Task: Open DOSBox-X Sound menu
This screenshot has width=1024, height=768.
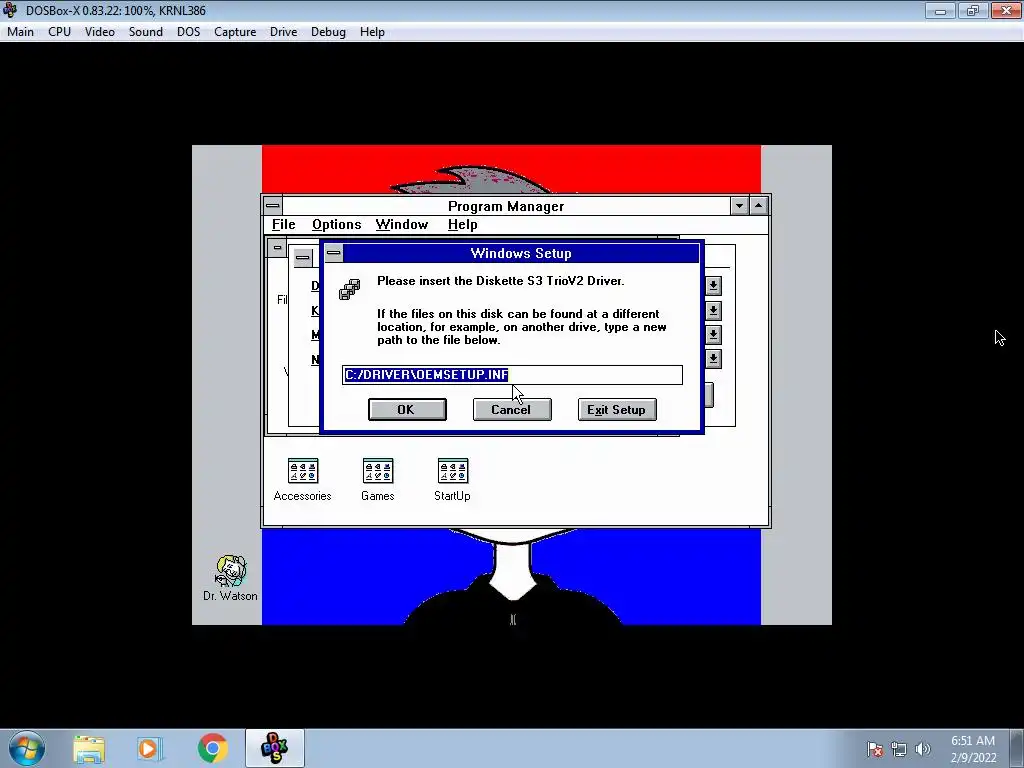Action: click(146, 32)
